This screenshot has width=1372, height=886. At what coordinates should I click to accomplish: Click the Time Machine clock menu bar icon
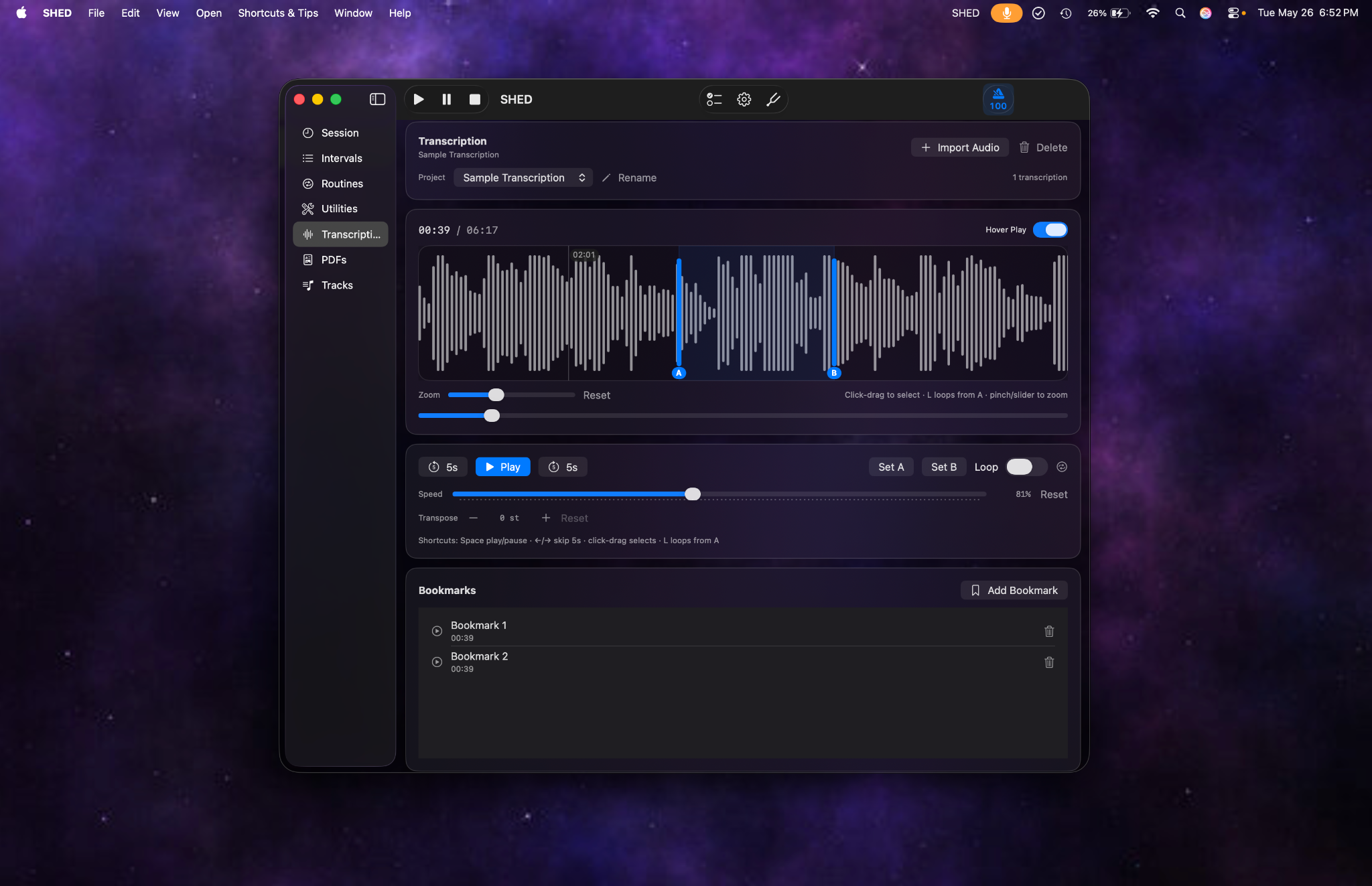pyautogui.click(x=1066, y=13)
